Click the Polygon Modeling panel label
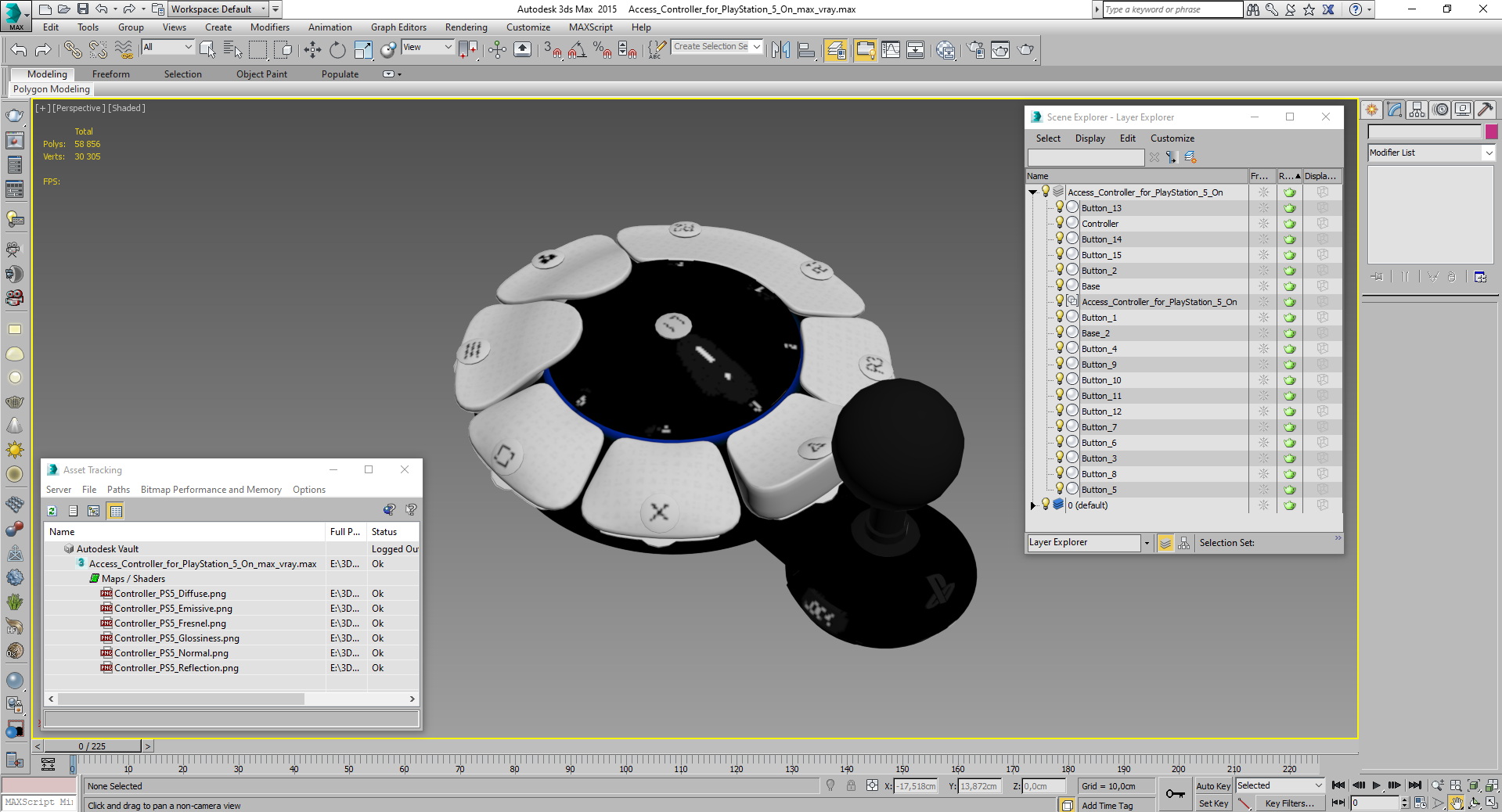The height and width of the screenshot is (812, 1502). tap(52, 89)
